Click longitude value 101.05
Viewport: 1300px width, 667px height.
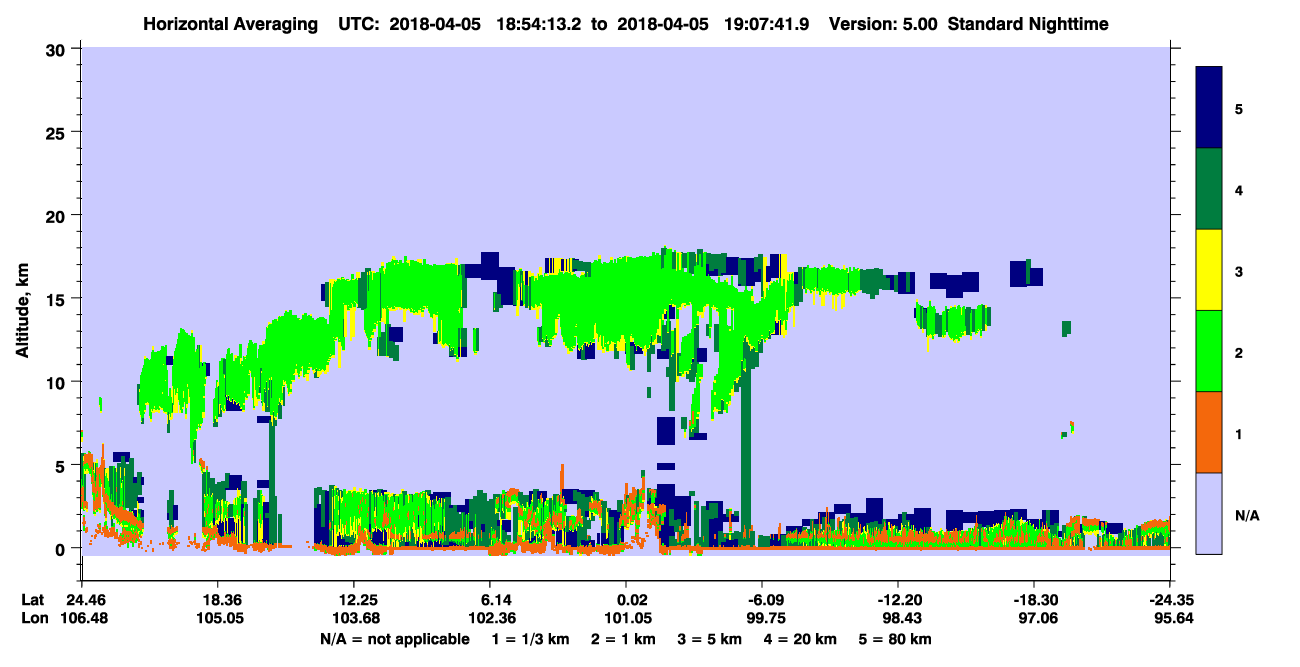point(626,618)
